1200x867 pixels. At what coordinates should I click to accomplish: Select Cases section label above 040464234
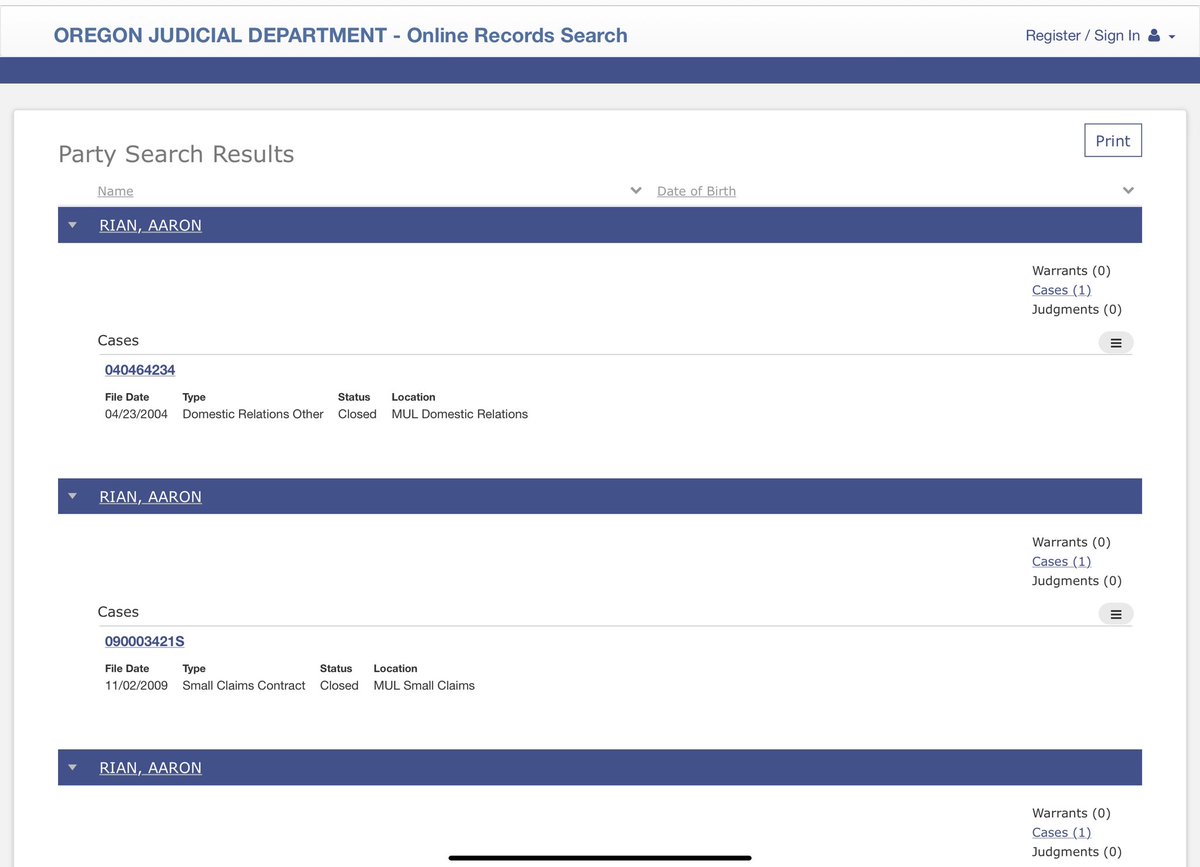click(118, 341)
